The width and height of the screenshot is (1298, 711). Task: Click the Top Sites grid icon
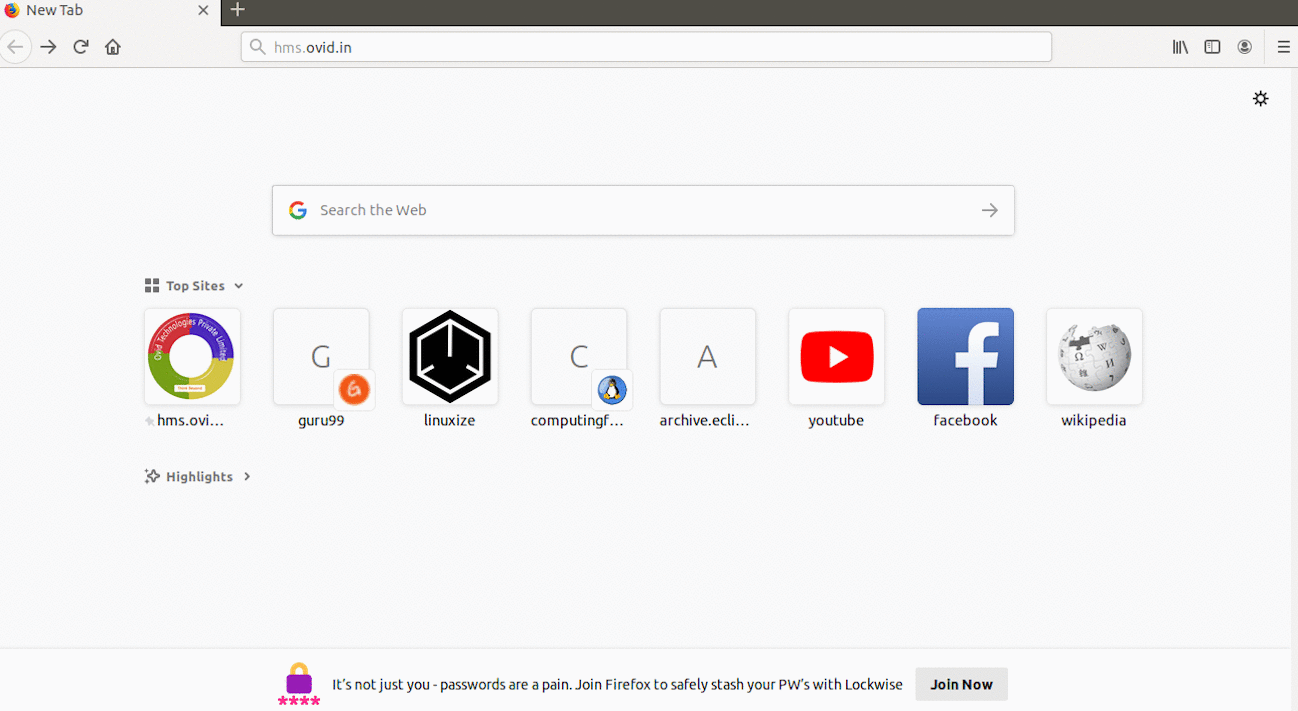click(152, 286)
